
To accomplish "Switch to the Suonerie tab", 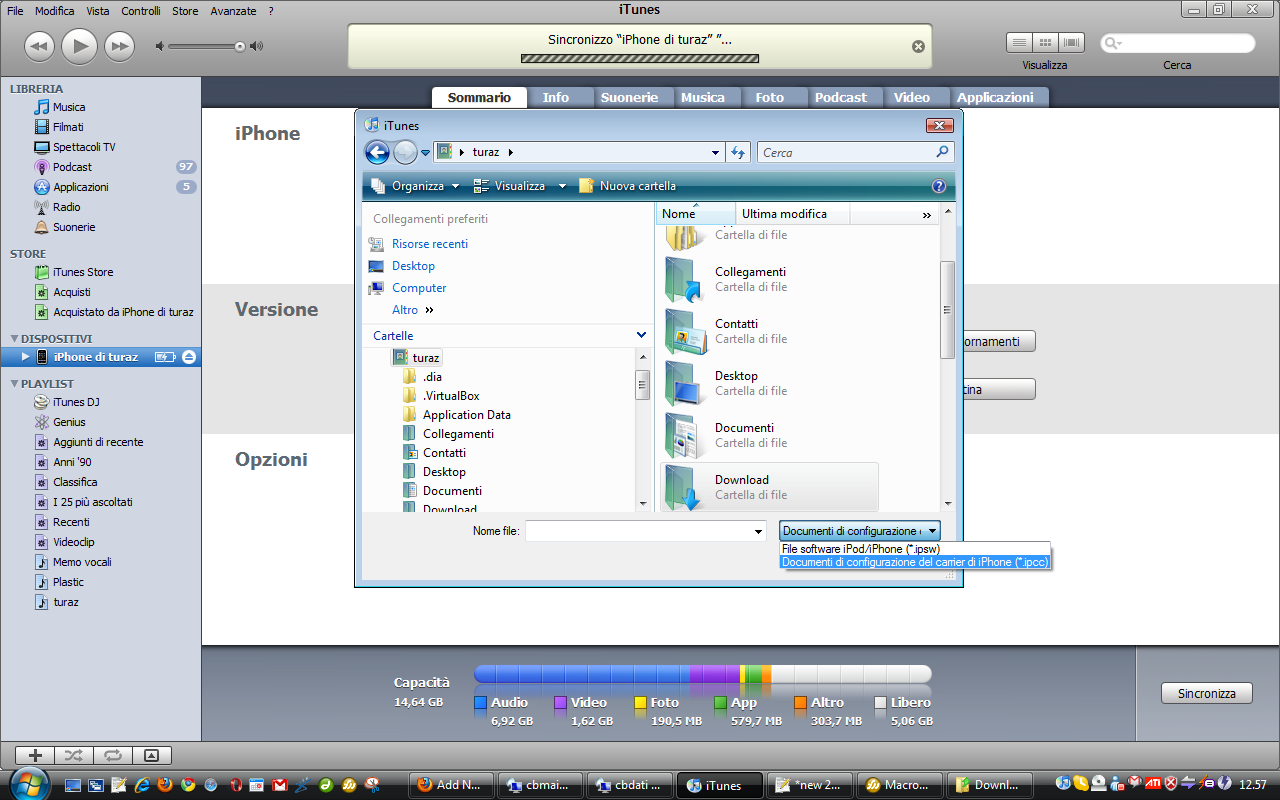I will (x=629, y=97).
